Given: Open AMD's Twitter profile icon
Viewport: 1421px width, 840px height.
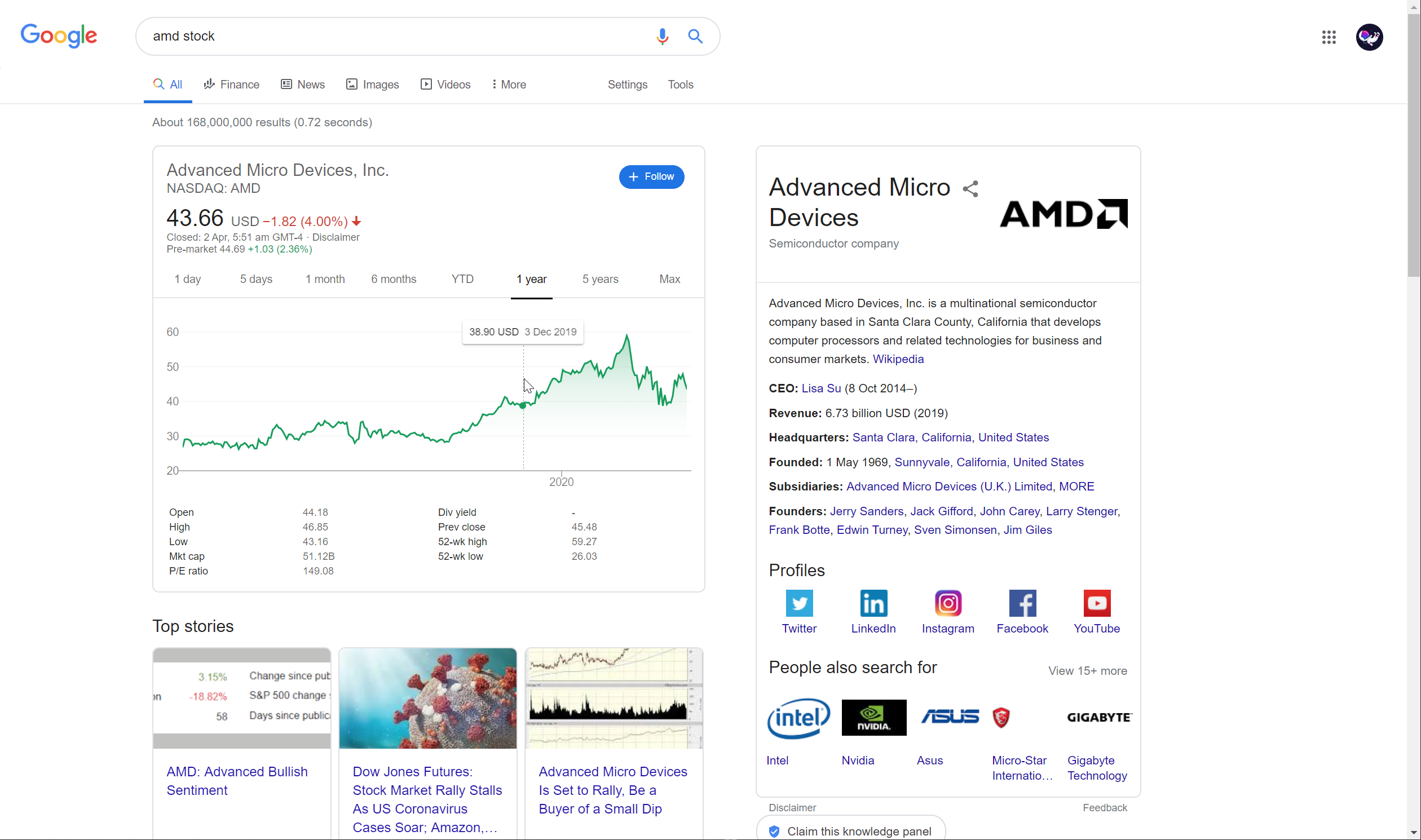Looking at the screenshot, I should point(799,603).
